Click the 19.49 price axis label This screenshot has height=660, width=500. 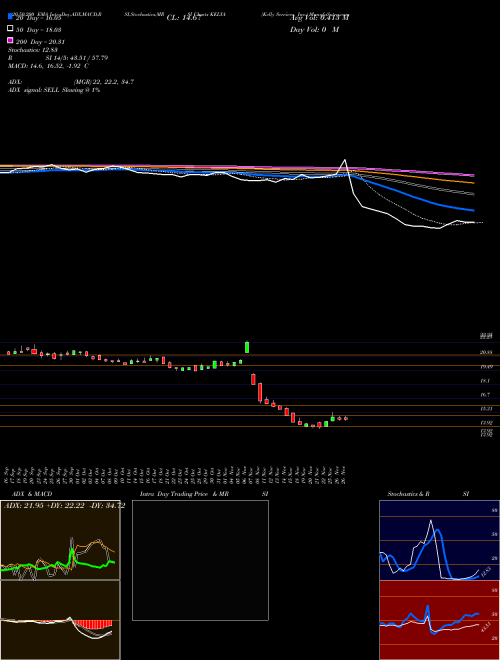(x=486, y=367)
